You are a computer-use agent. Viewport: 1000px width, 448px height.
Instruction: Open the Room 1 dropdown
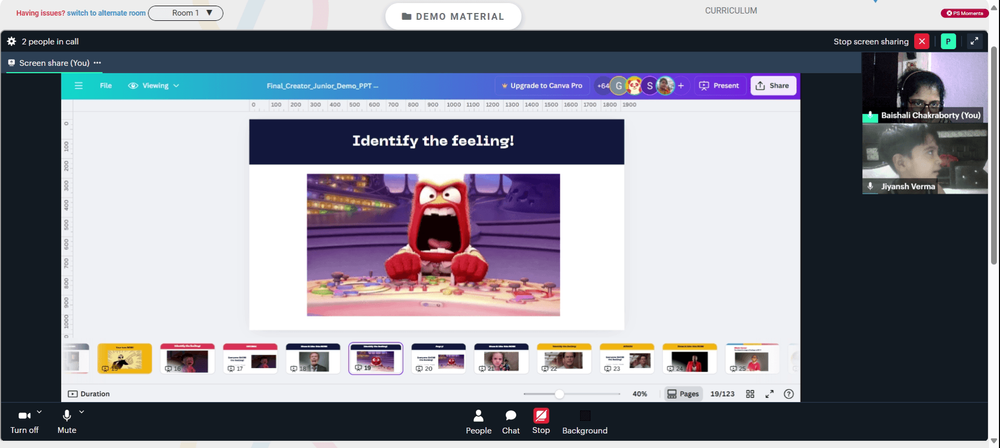tap(186, 13)
